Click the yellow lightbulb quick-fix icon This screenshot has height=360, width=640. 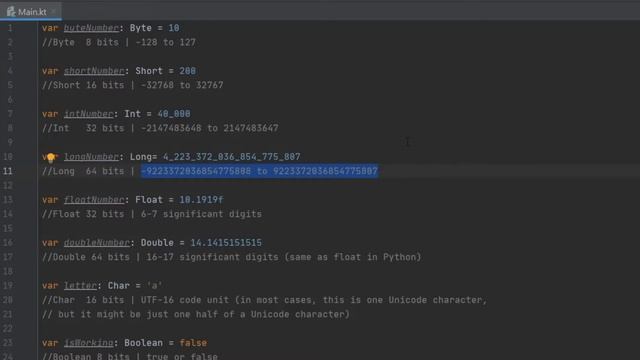pos(51,157)
